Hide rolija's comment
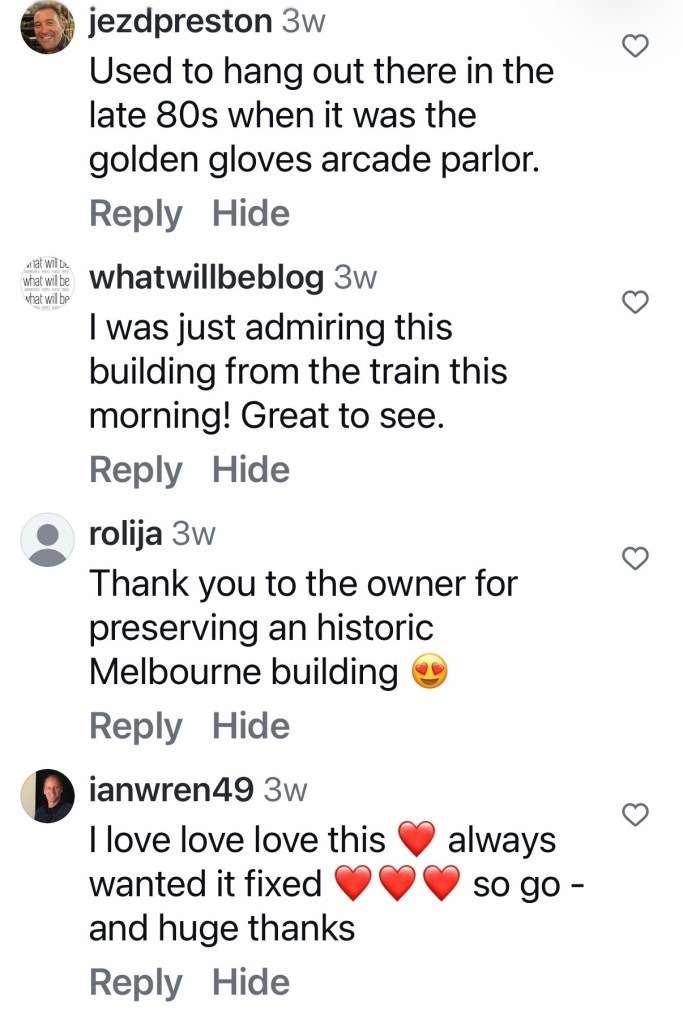 click(251, 726)
